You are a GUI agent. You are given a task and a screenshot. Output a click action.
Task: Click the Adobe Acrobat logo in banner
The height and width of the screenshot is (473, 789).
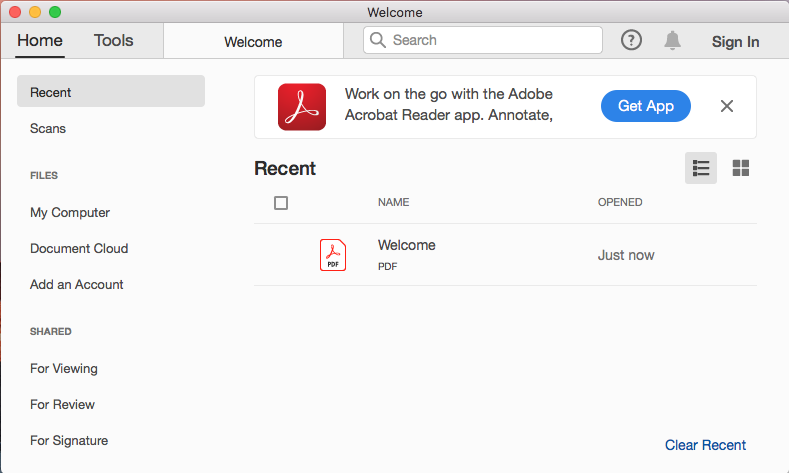coord(301,107)
